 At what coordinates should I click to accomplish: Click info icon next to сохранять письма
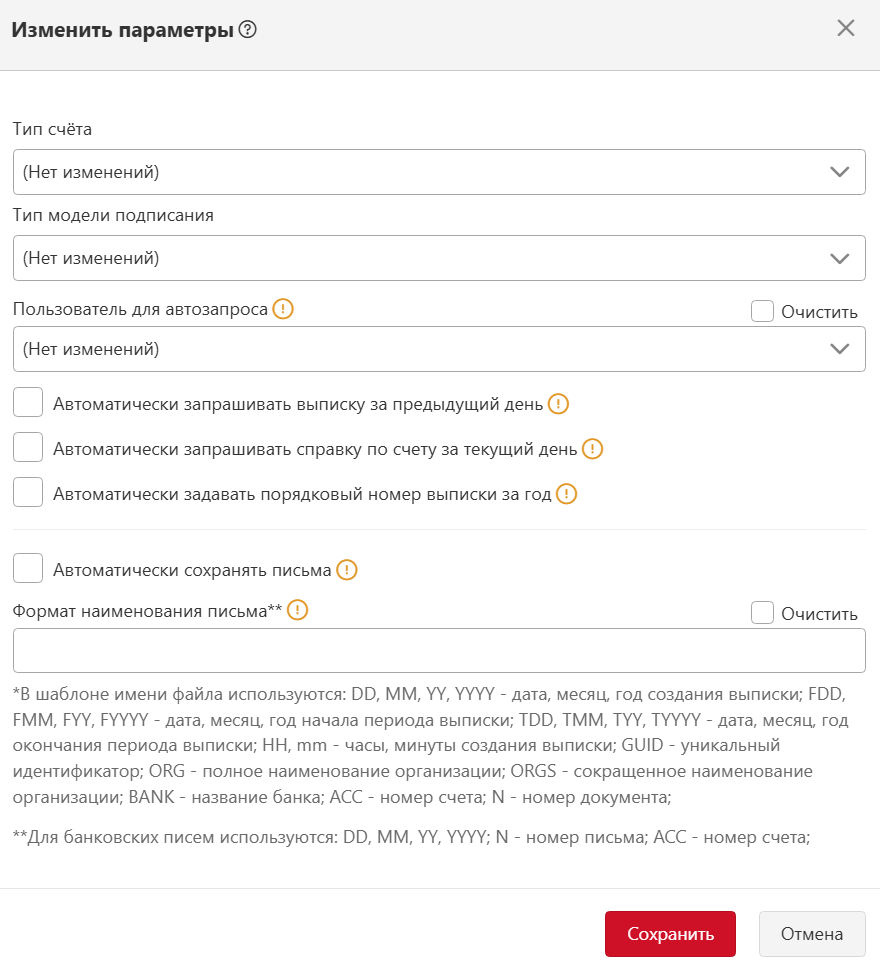pos(346,570)
